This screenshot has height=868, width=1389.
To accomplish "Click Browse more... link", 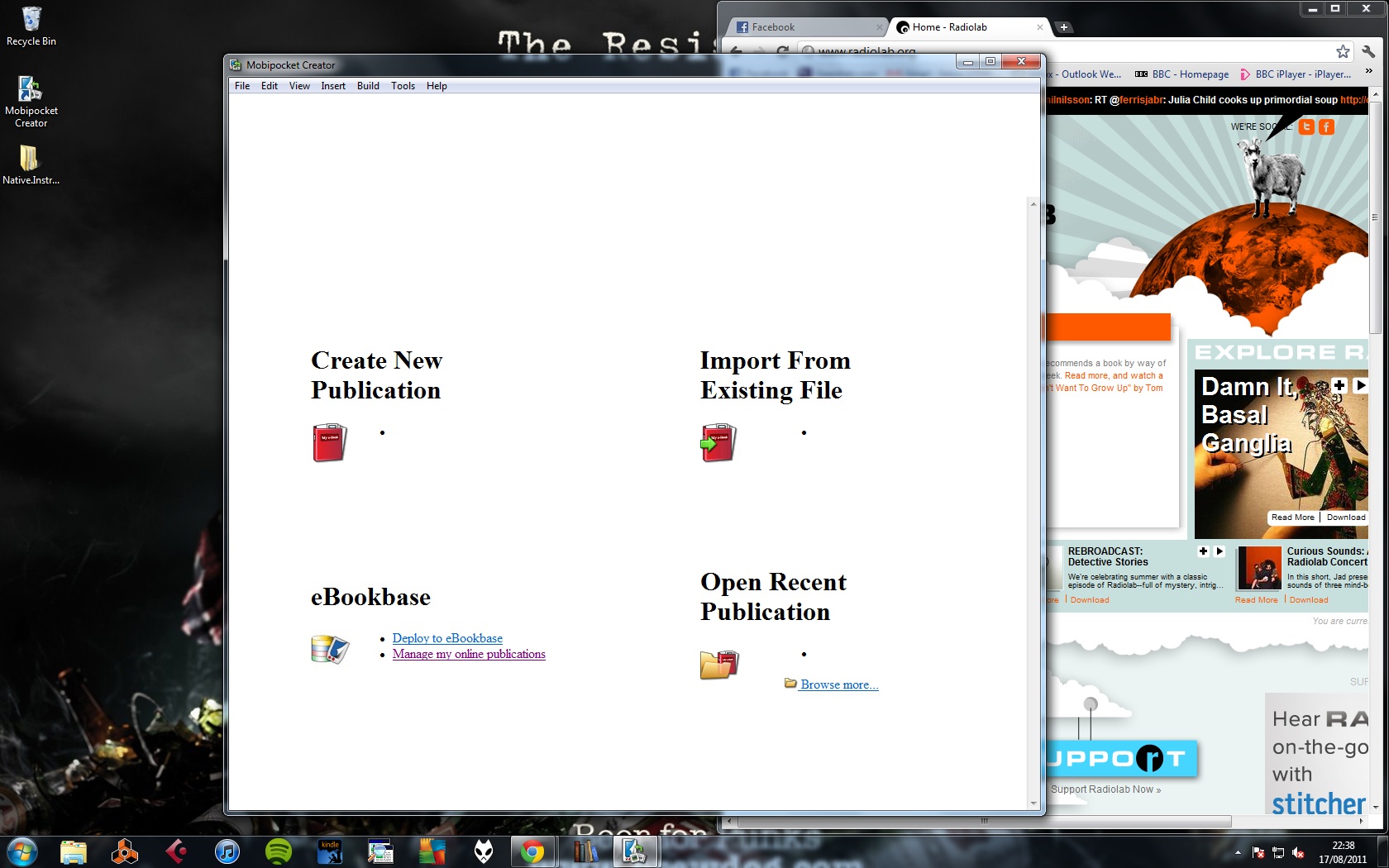I will (x=839, y=684).
